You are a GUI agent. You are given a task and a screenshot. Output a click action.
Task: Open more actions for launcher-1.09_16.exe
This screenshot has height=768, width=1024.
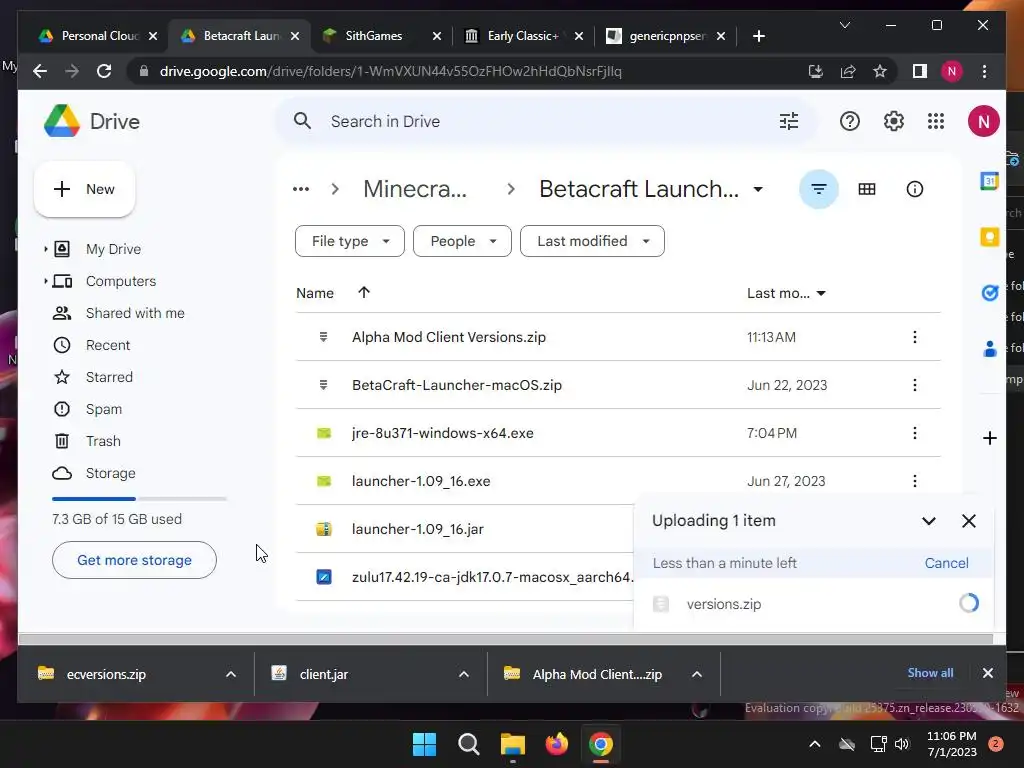(914, 481)
